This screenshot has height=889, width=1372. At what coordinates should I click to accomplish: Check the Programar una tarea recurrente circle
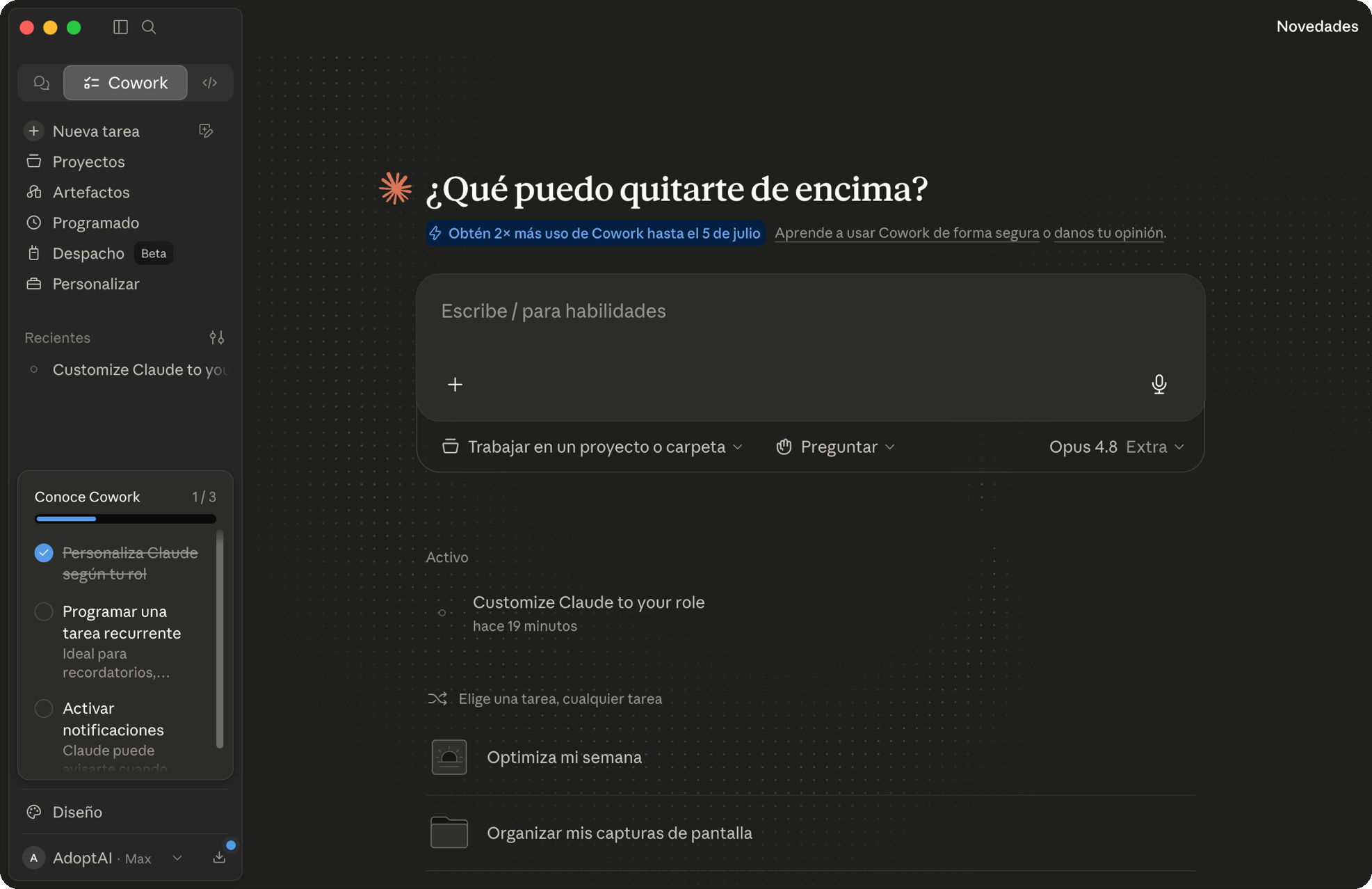coord(44,611)
